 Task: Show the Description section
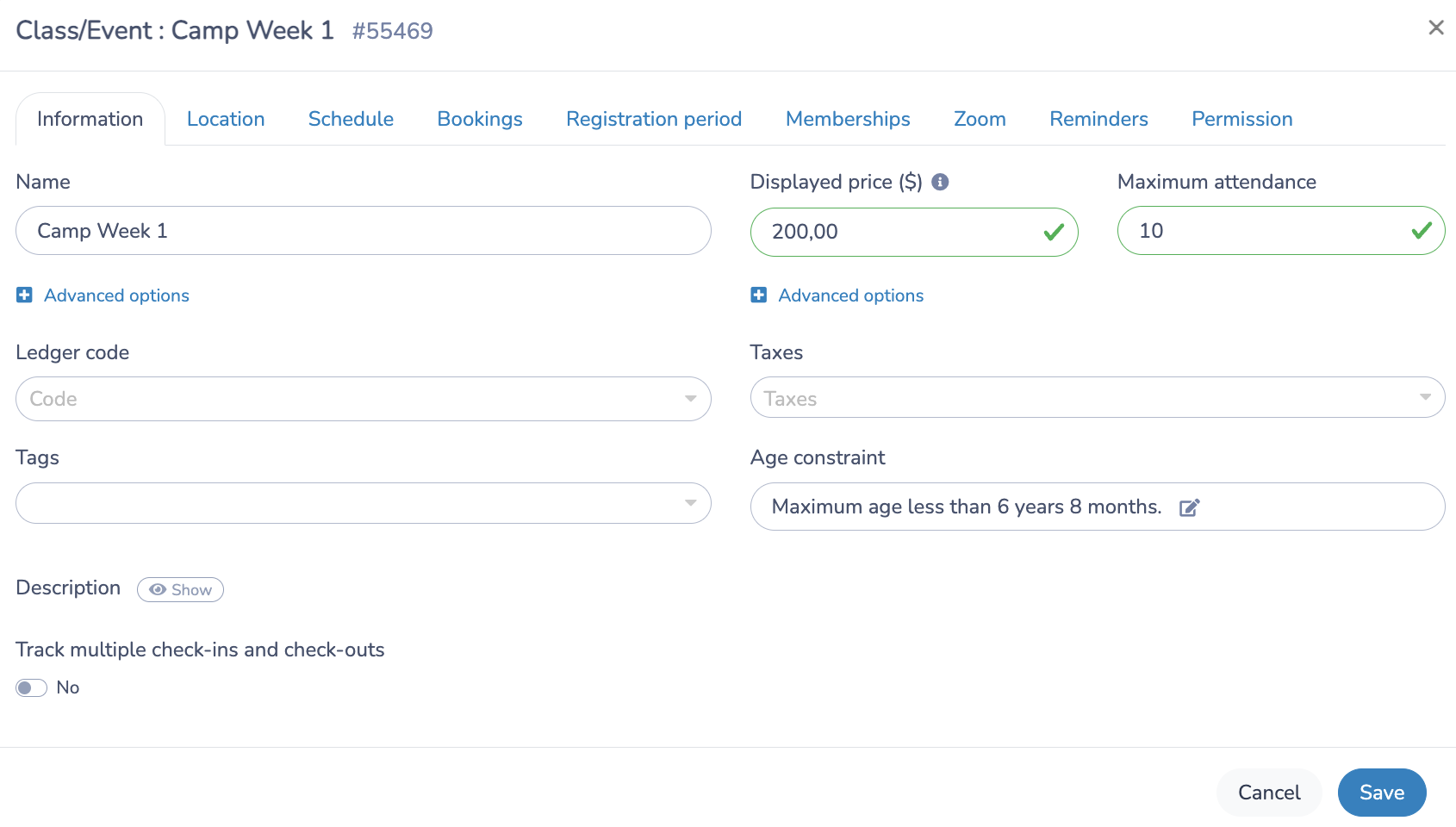point(180,589)
